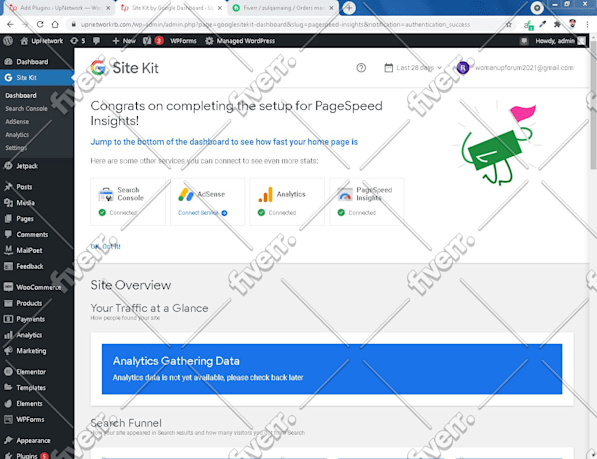Expand the + New content menu
Viewport: 597px width, 459px height.
pyautogui.click(x=124, y=41)
